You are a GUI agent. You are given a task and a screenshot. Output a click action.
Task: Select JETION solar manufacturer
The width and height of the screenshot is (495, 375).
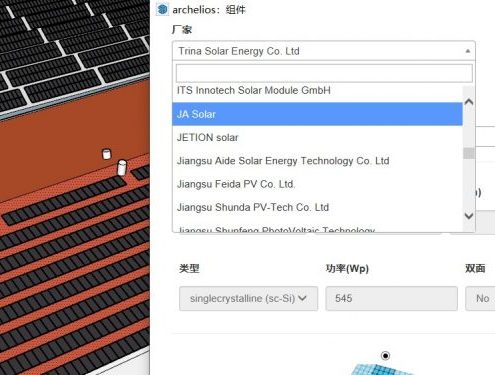[x=317, y=137]
